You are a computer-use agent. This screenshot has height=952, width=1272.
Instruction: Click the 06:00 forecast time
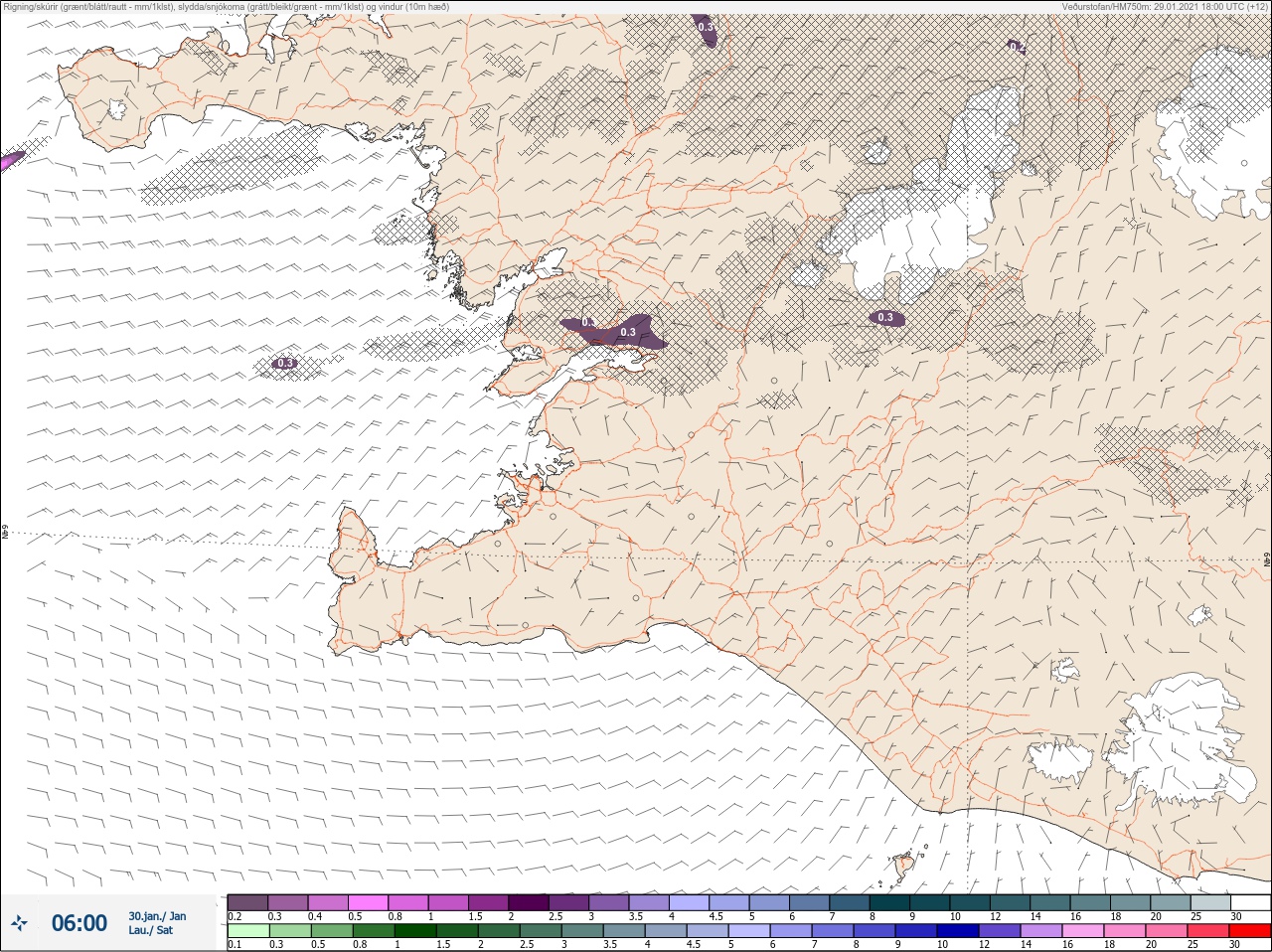pyautogui.click(x=79, y=923)
